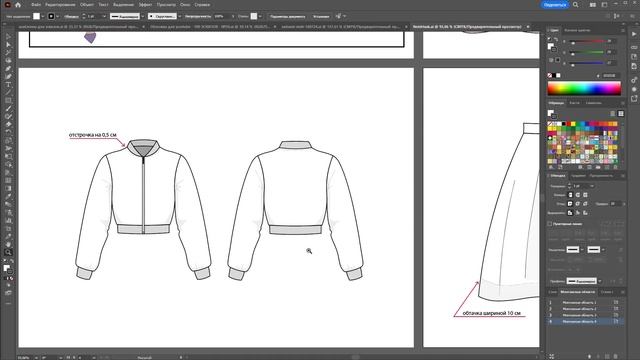The image size is (640, 360).
Task: Pick a color from the spectrum bar
Action: [x=584, y=88]
